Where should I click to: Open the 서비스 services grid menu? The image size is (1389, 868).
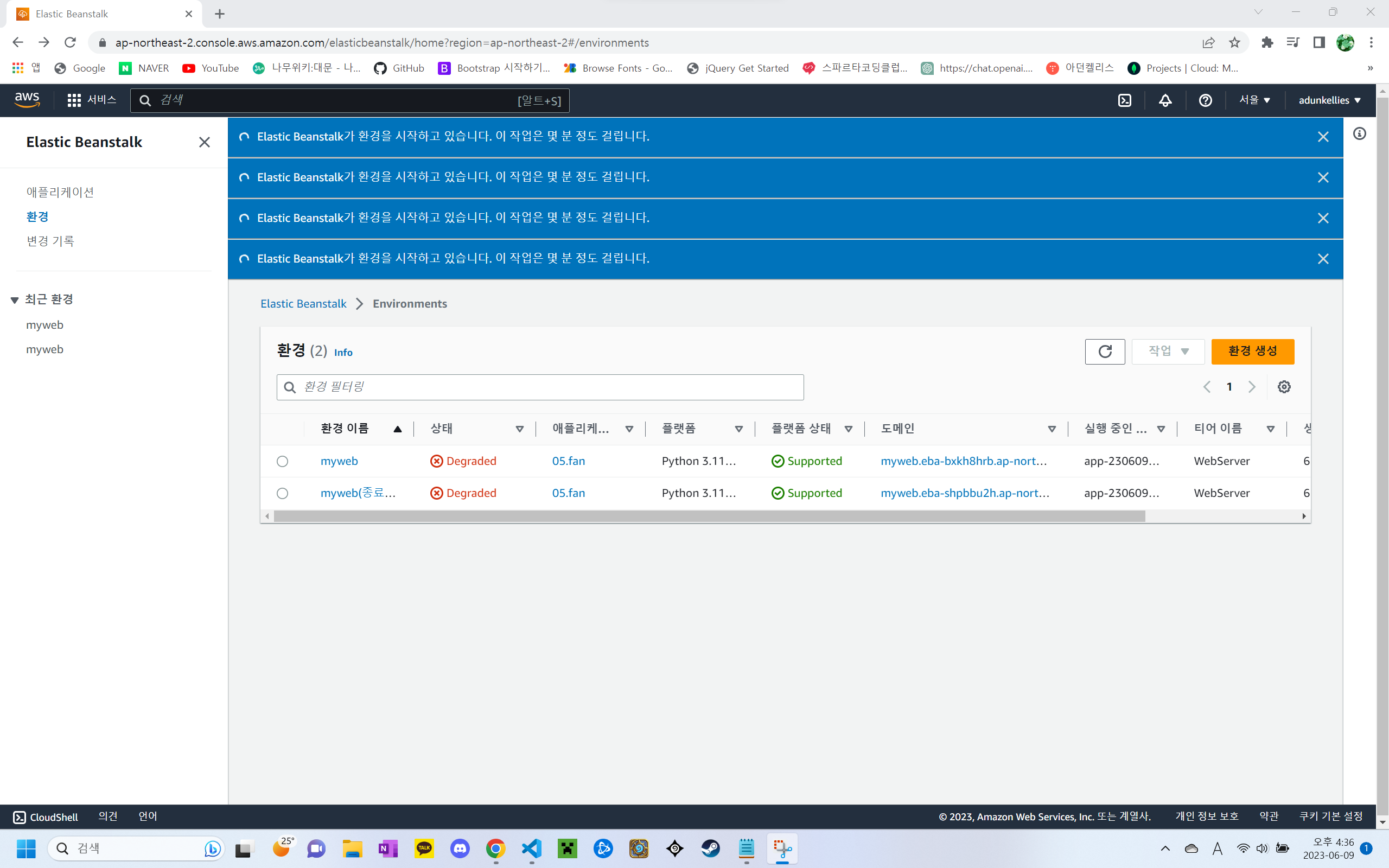click(92, 100)
